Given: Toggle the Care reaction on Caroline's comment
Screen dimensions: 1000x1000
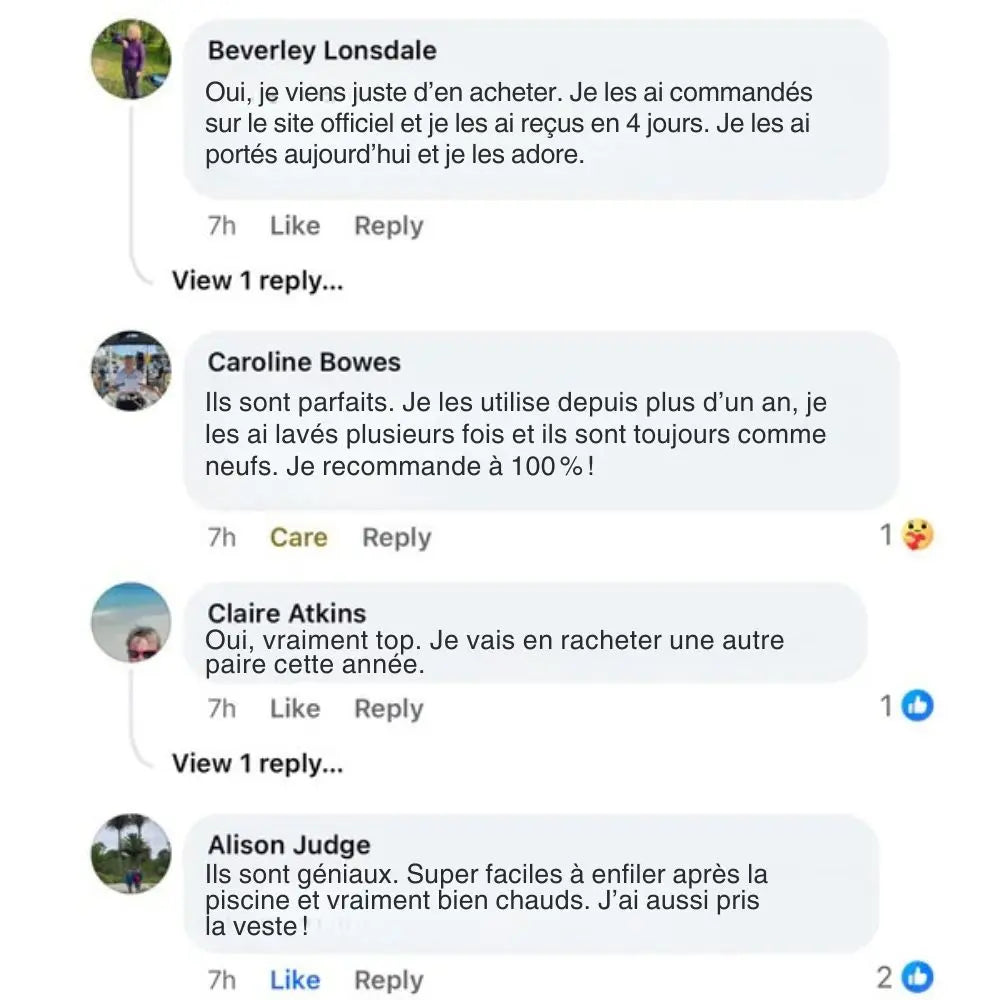Looking at the screenshot, I should (298, 538).
